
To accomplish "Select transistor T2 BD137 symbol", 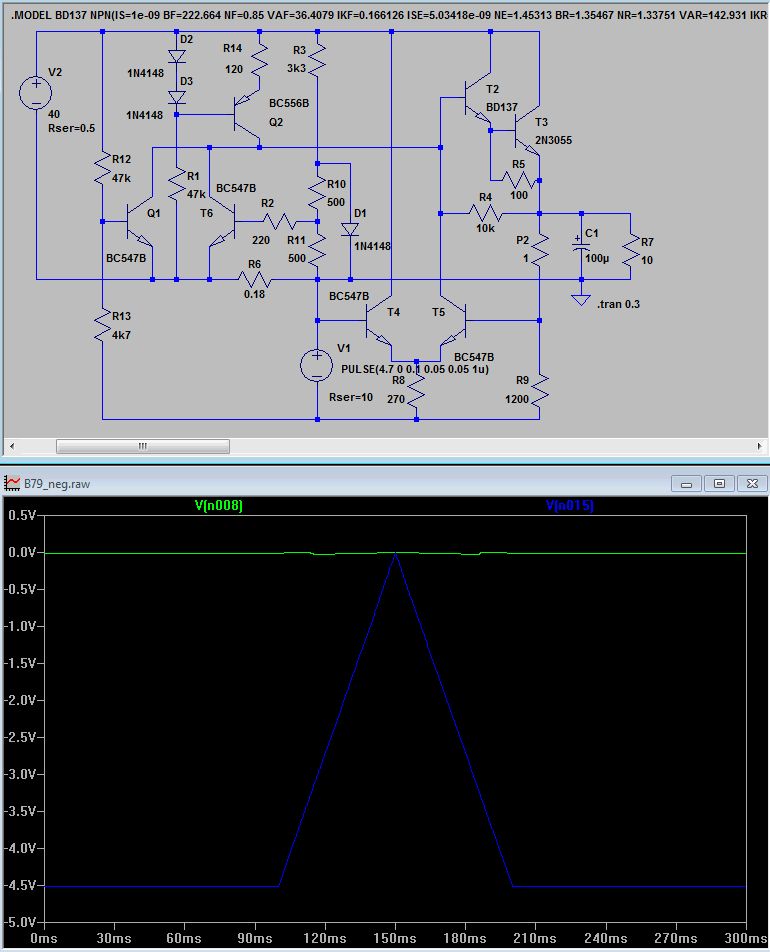I will click(478, 97).
